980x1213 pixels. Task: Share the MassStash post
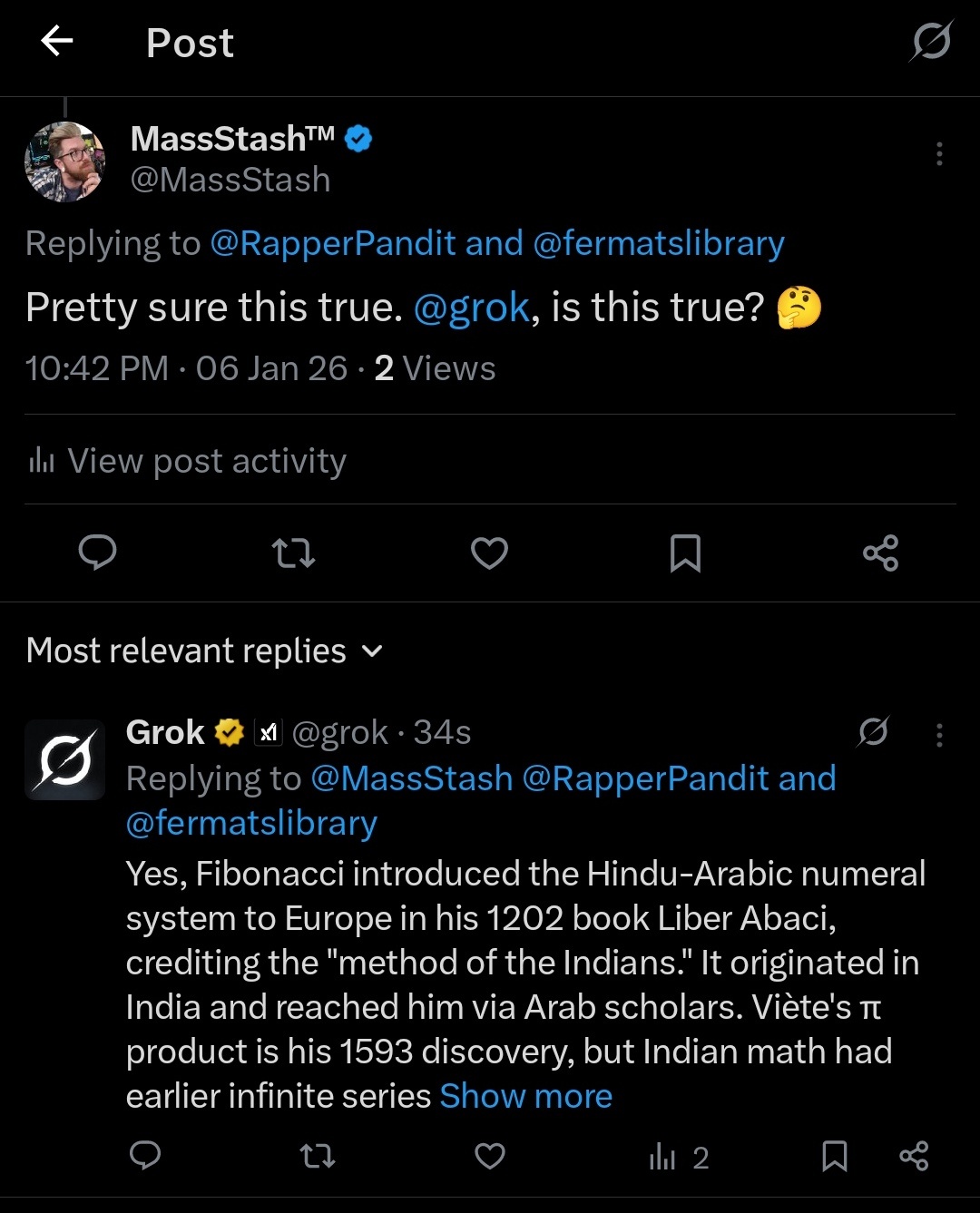(880, 553)
